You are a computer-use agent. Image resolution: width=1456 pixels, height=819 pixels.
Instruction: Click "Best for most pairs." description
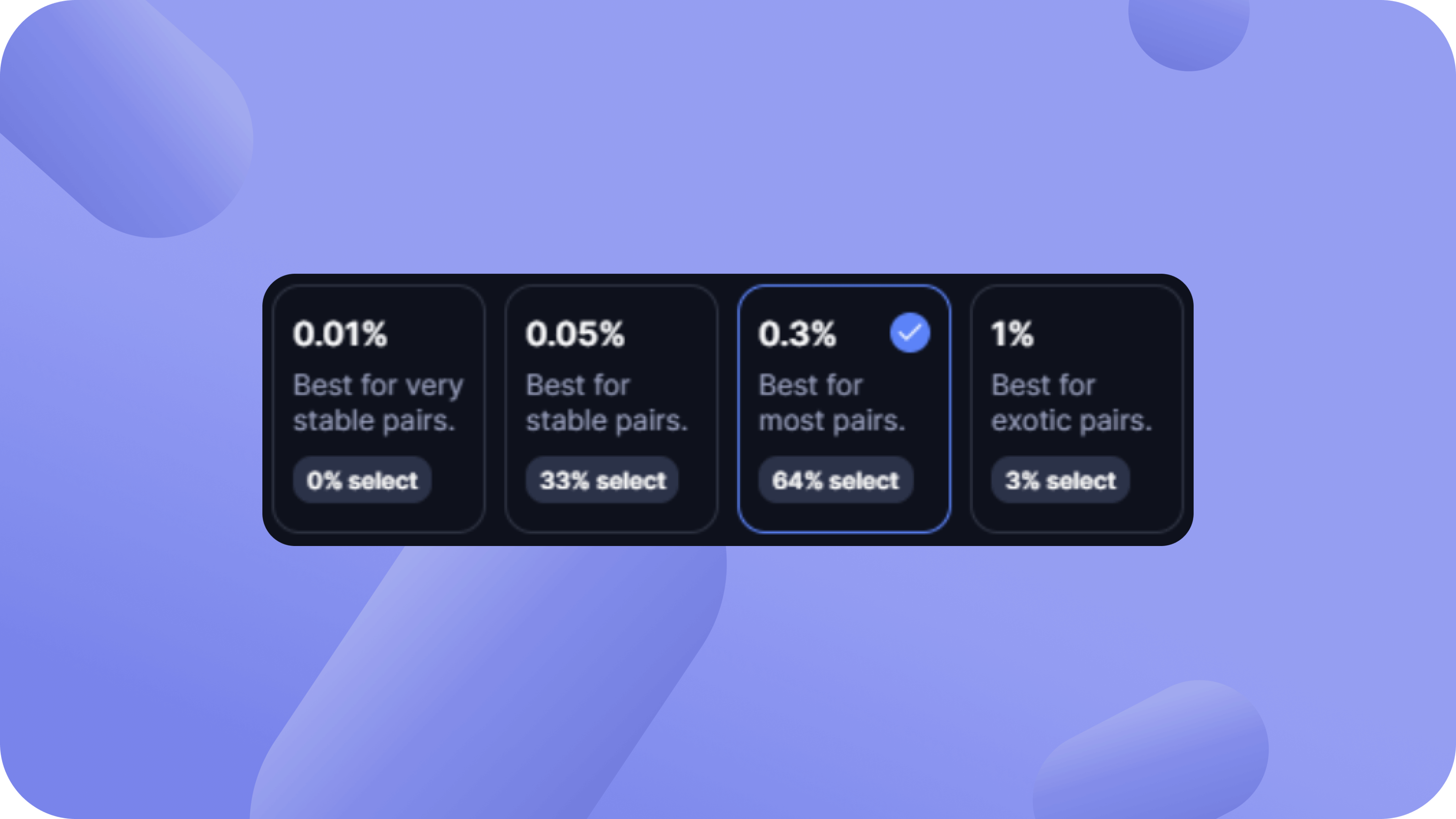[x=831, y=402]
